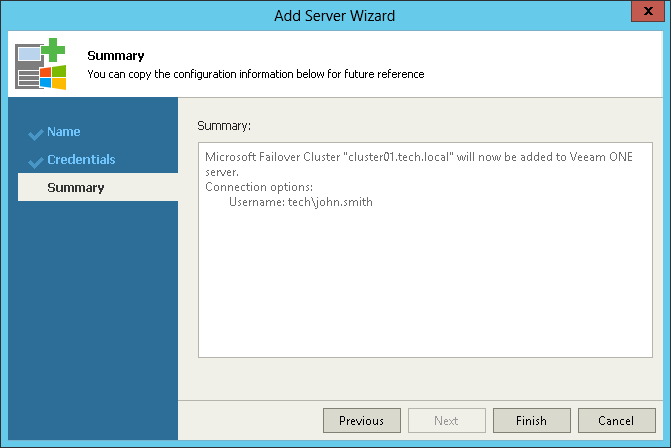671x448 pixels.
Task: Click the Summary: label above the text box
Action: 224,126
